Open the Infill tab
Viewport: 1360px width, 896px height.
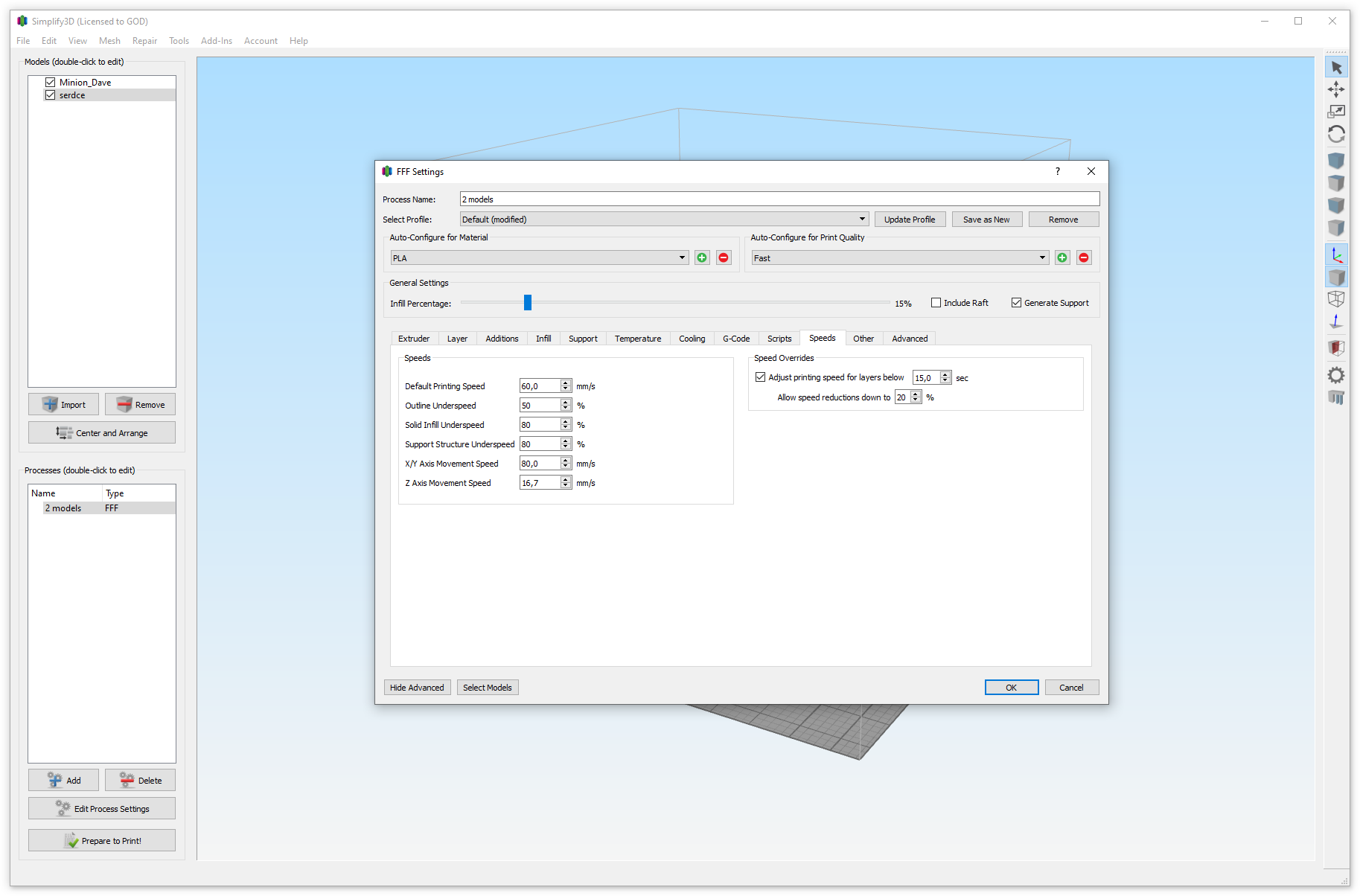[543, 339]
